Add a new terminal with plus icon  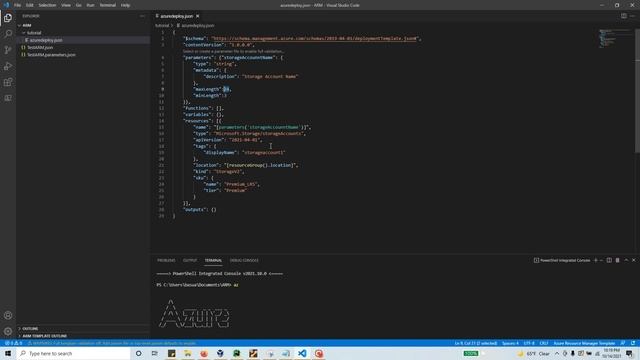click(x=596, y=260)
